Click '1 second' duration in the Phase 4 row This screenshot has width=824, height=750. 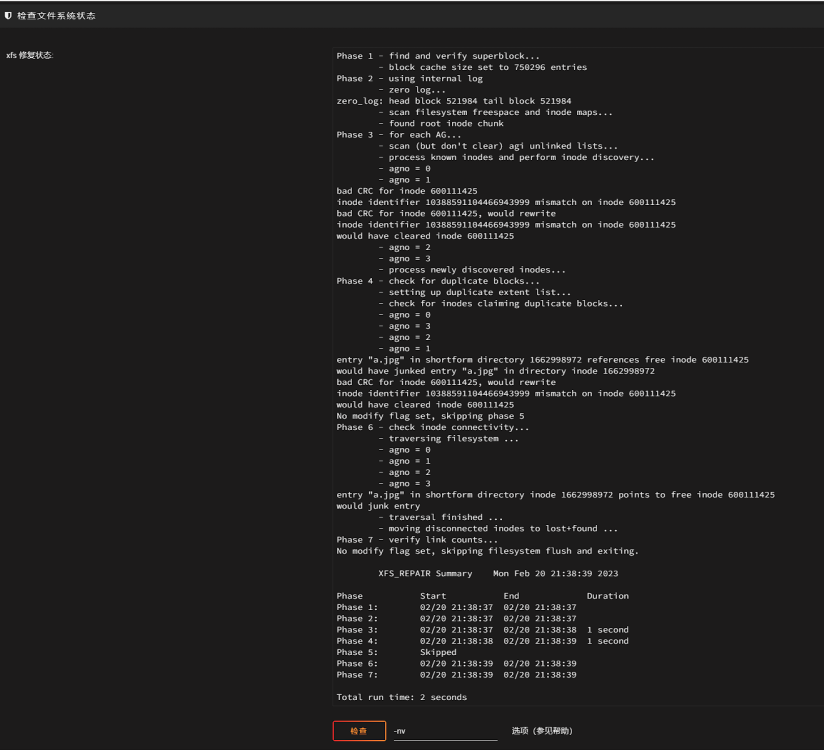(x=607, y=641)
